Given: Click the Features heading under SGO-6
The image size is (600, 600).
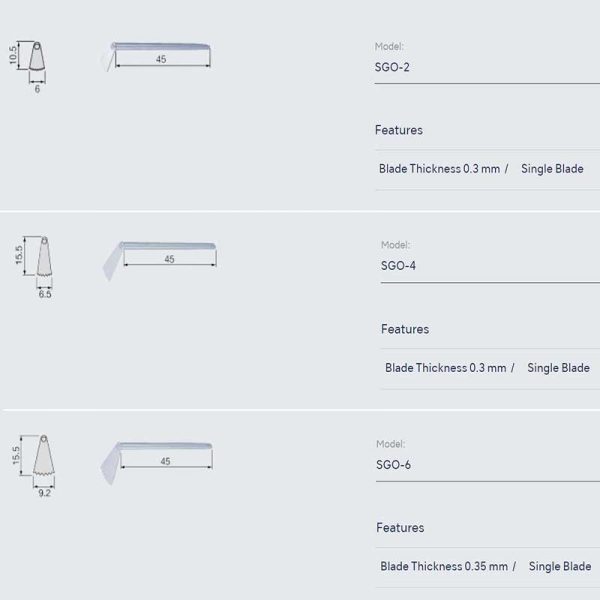Looking at the screenshot, I should [x=400, y=527].
